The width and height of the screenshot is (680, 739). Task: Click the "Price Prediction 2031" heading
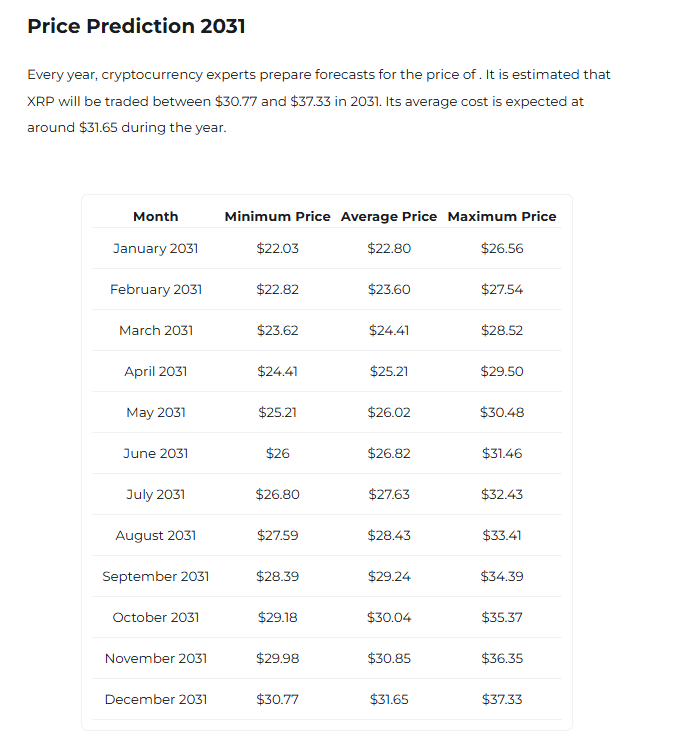tap(136, 26)
